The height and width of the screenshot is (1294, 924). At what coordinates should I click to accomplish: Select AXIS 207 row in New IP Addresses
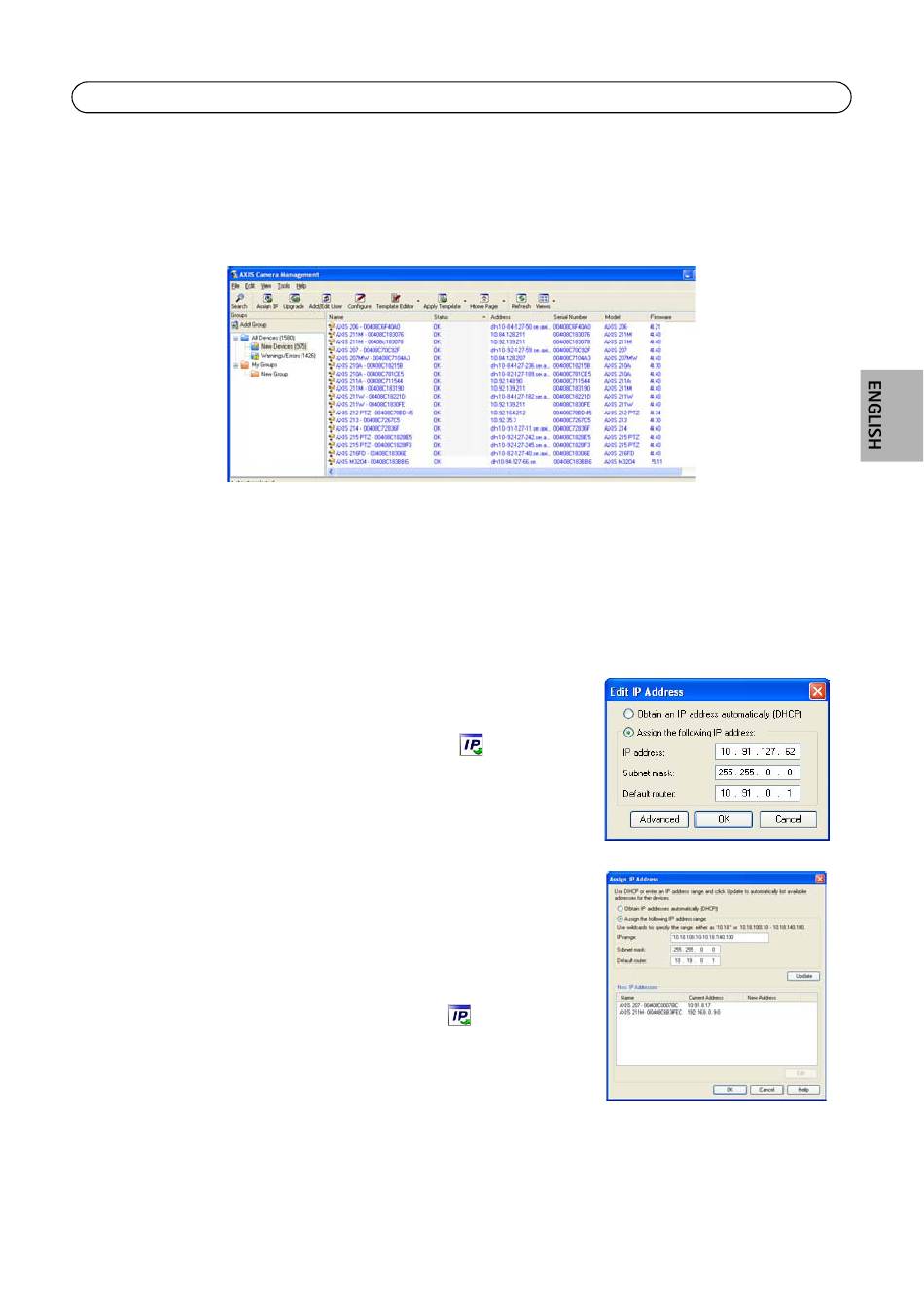click(717, 1006)
